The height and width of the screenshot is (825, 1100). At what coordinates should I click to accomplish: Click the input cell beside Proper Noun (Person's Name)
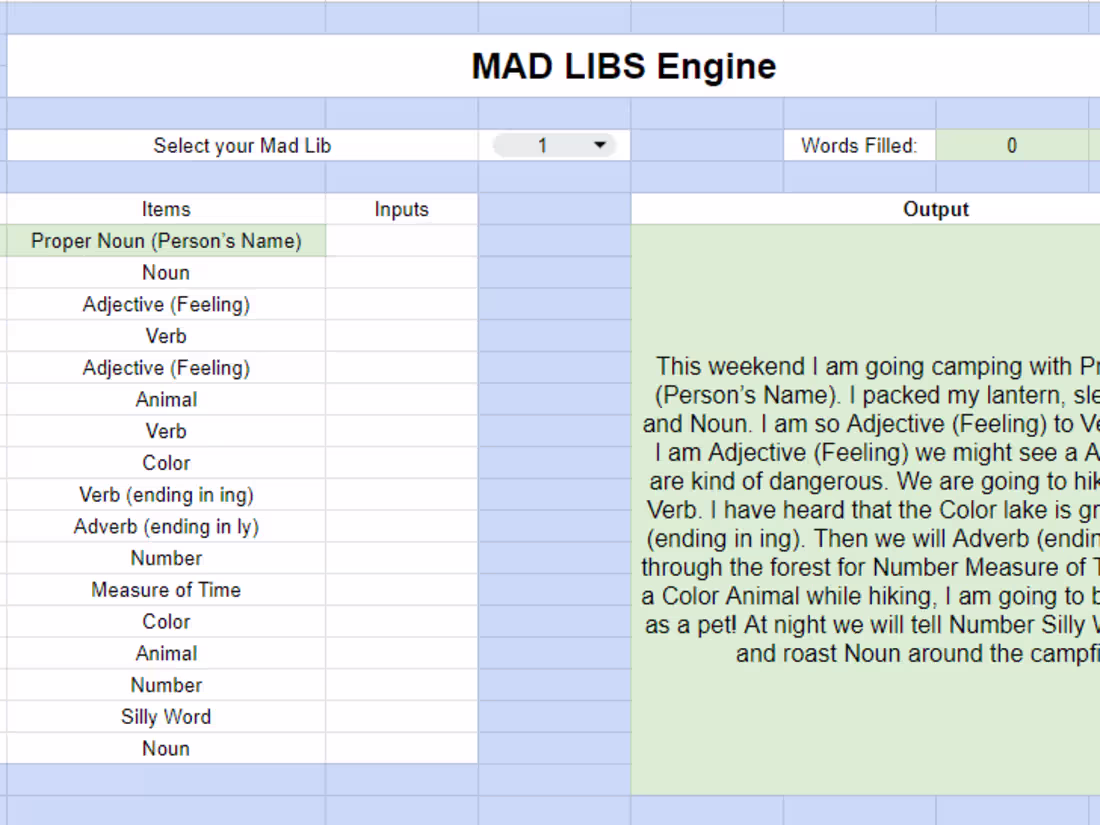[x=401, y=240]
